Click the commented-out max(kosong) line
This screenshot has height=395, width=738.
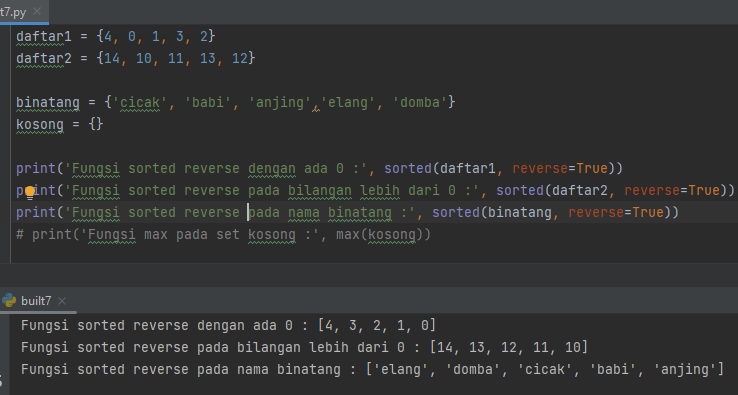[x=224, y=234]
